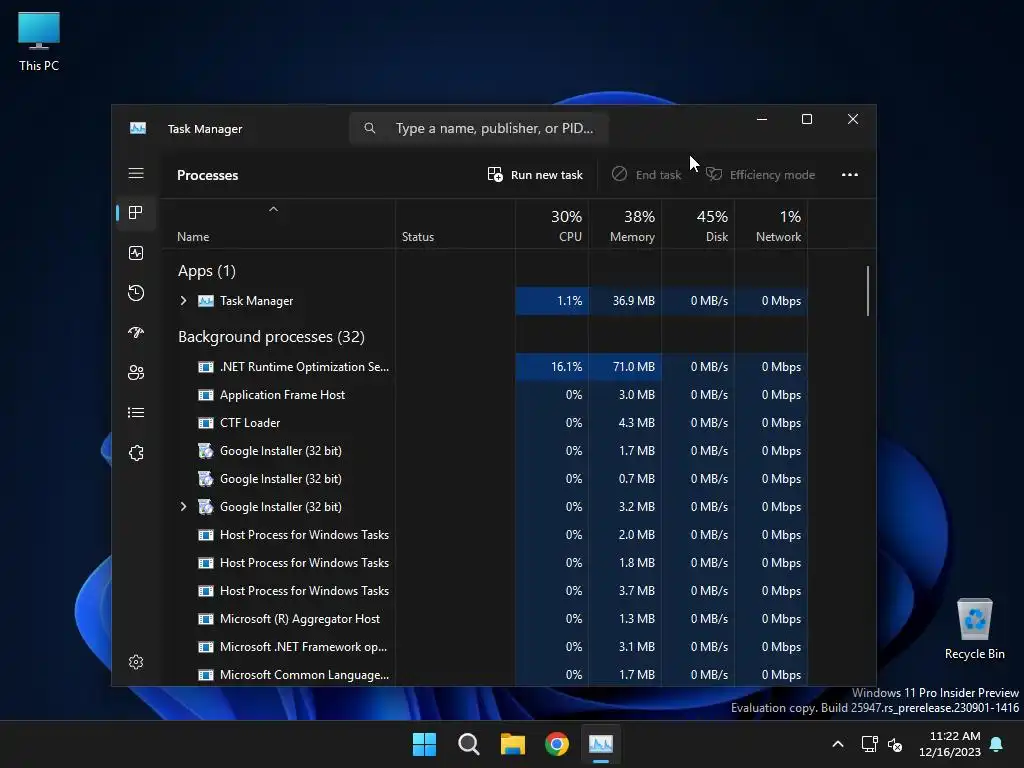Sort by the Disk column header

point(699,225)
